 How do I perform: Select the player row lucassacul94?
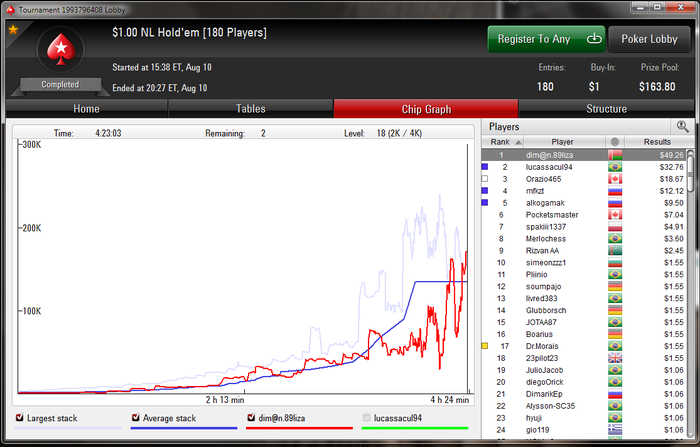click(583, 167)
